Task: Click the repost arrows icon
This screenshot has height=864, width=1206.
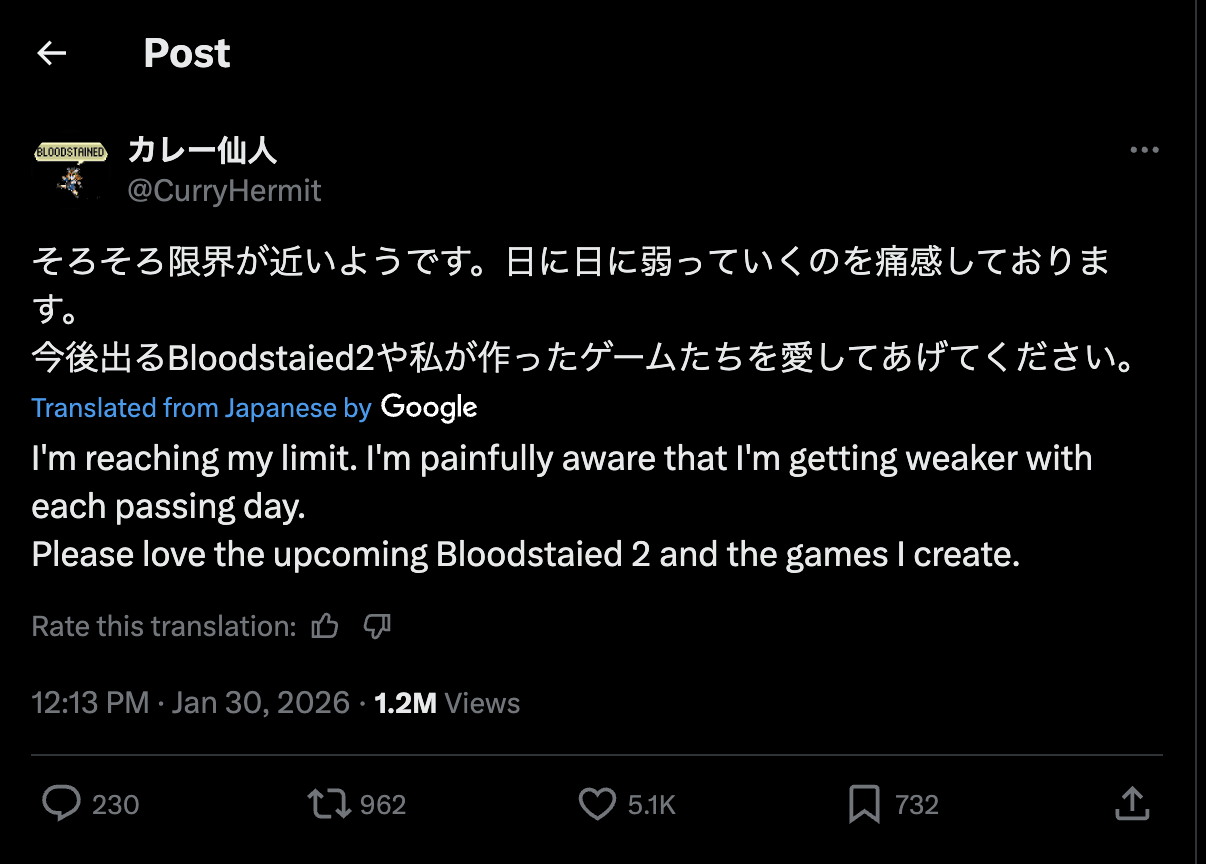Action: [329, 803]
